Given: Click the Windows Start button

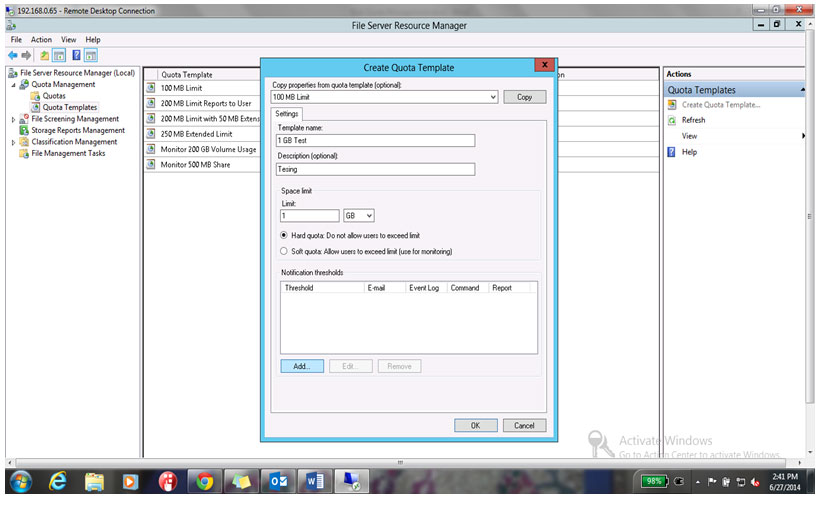Looking at the screenshot, I should pos(21,481).
